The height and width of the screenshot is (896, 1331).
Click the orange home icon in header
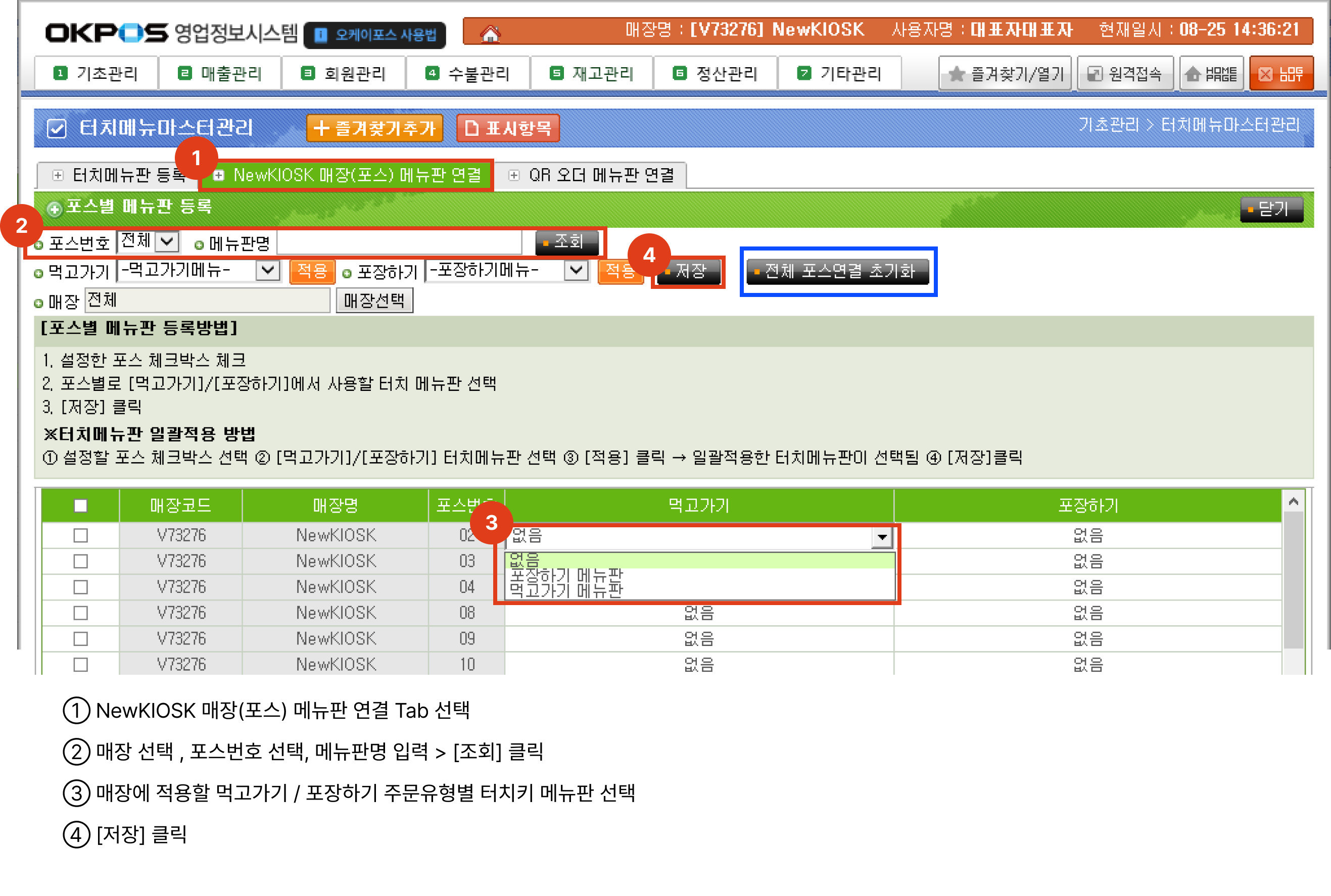490,34
